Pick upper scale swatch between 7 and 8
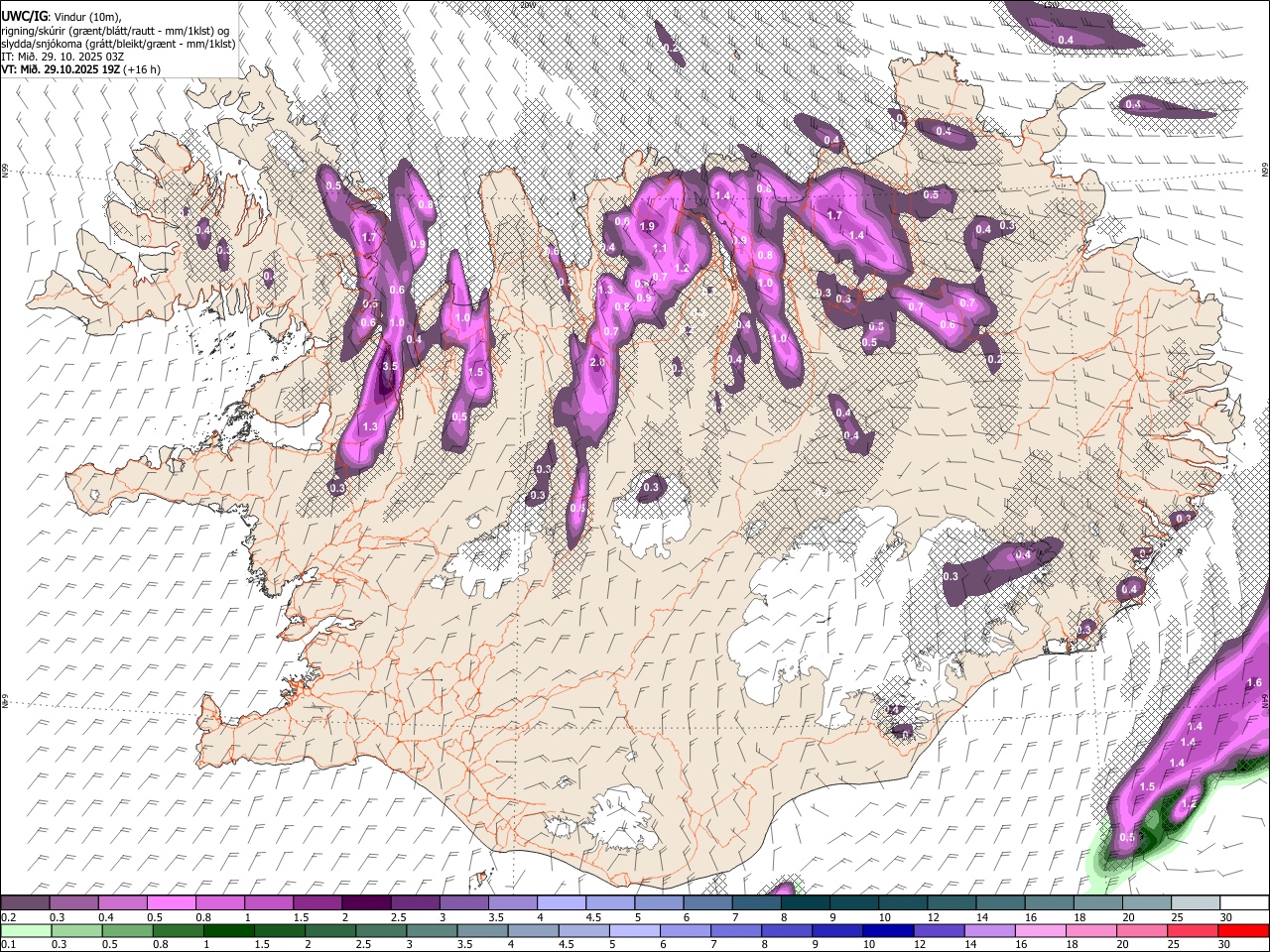 pos(755,903)
